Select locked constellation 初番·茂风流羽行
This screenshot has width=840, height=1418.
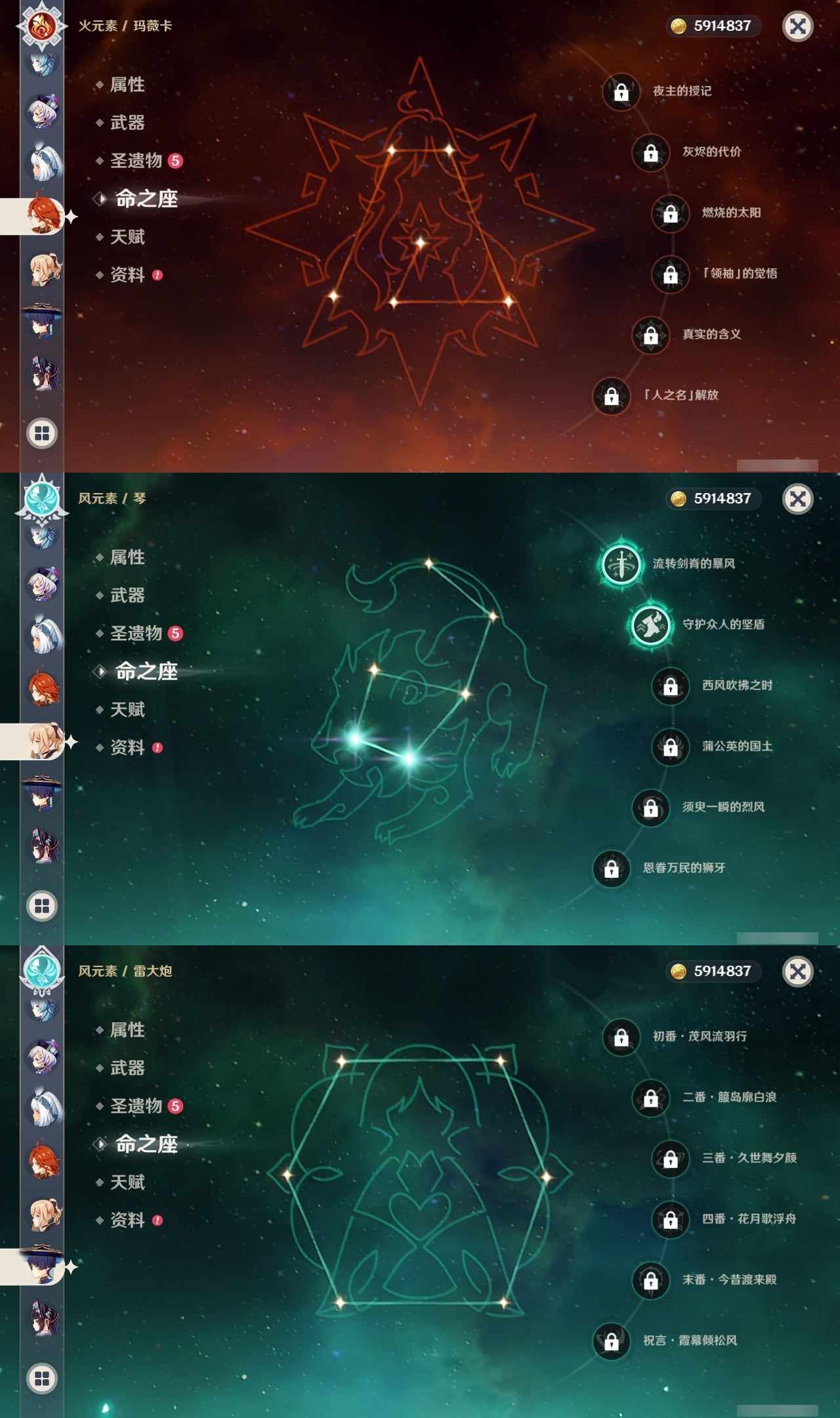[x=621, y=1037]
